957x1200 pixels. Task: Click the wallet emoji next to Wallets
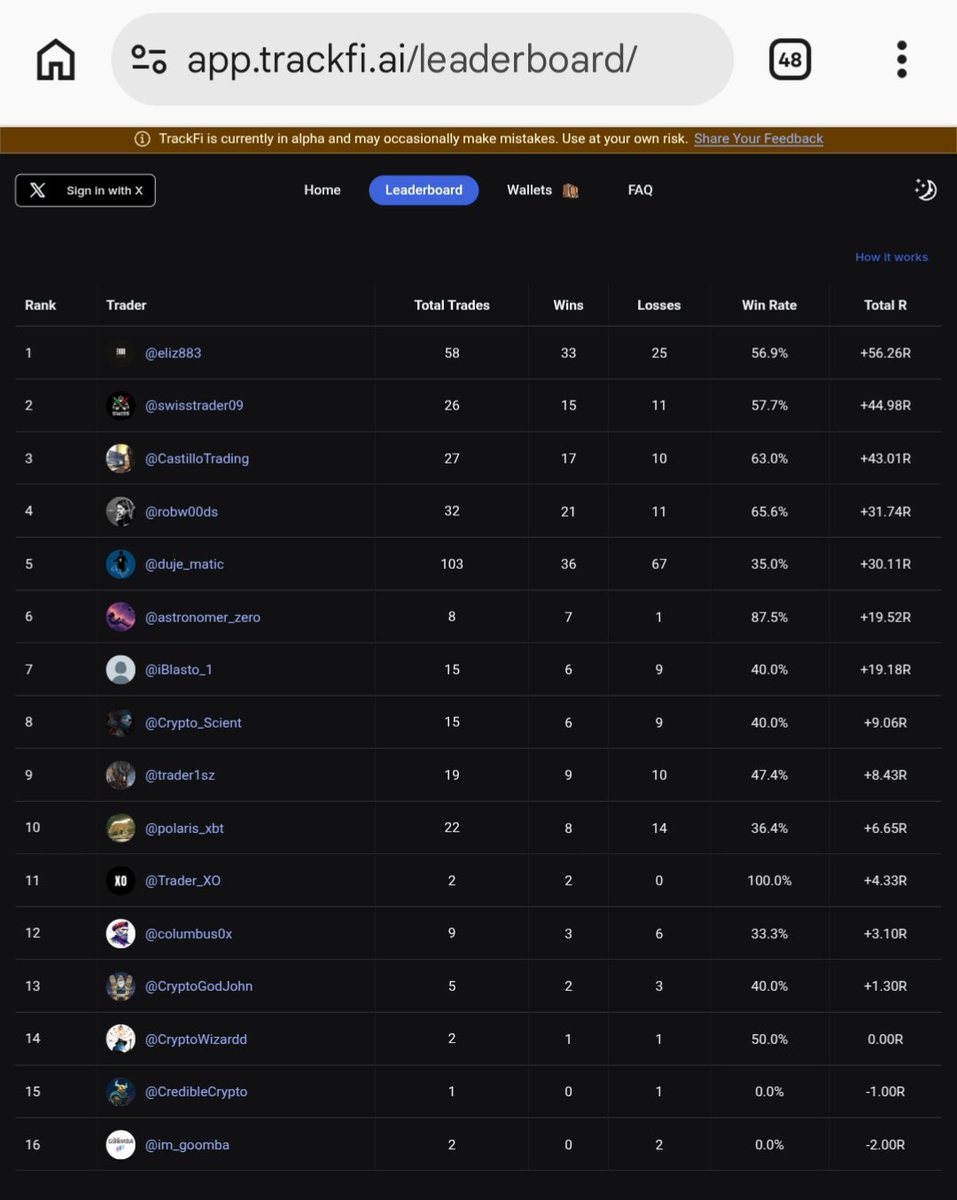[570, 190]
